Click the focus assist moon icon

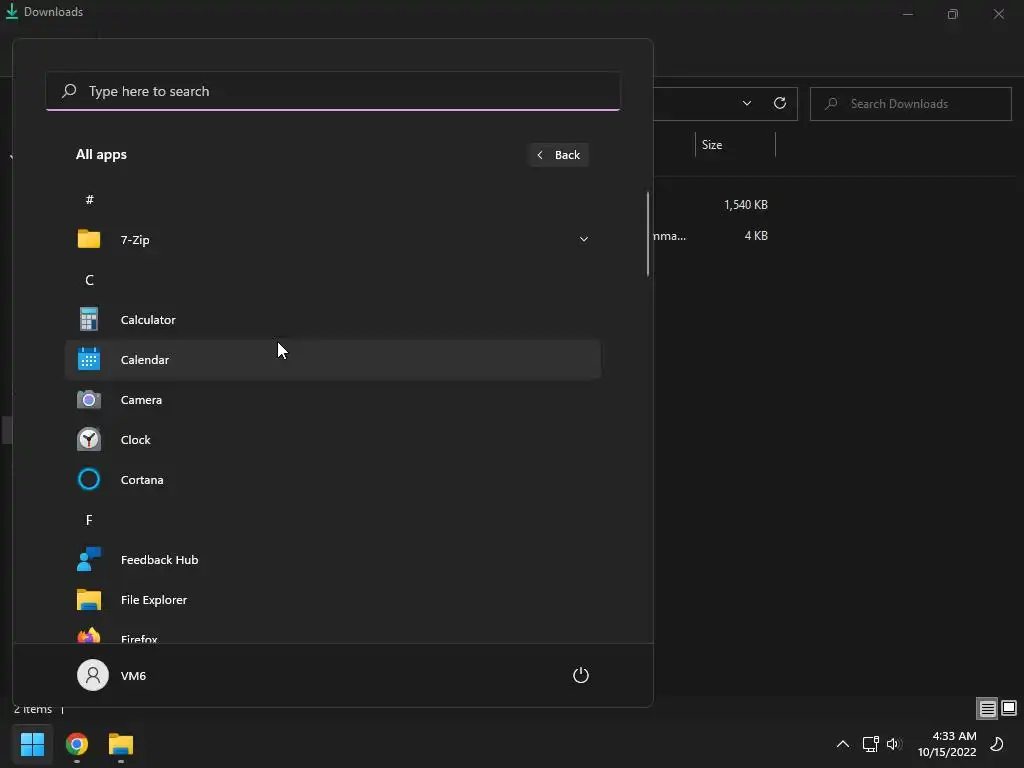(997, 744)
